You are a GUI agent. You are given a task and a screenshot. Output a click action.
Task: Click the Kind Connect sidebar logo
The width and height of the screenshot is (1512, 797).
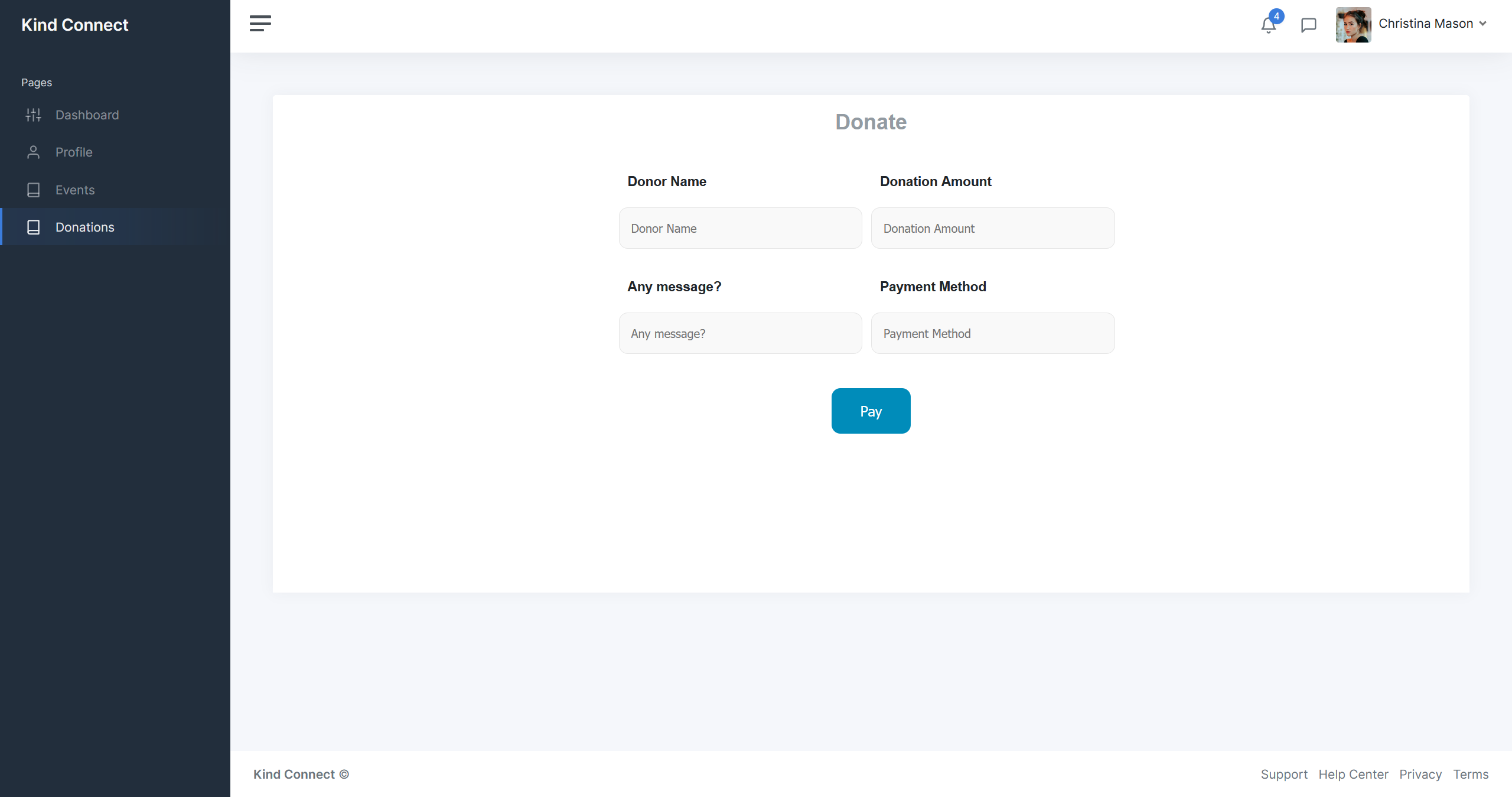pyautogui.click(x=75, y=25)
